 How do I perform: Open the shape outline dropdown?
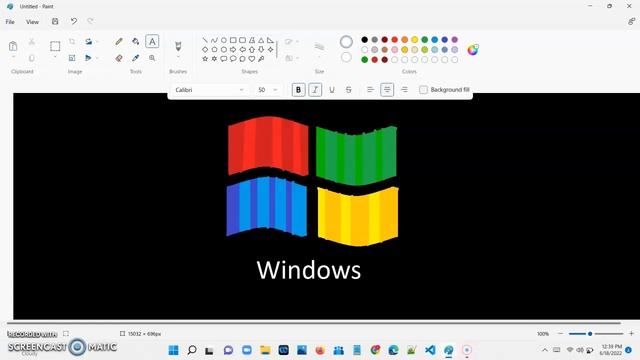pyautogui.click(x=292, y=42)
